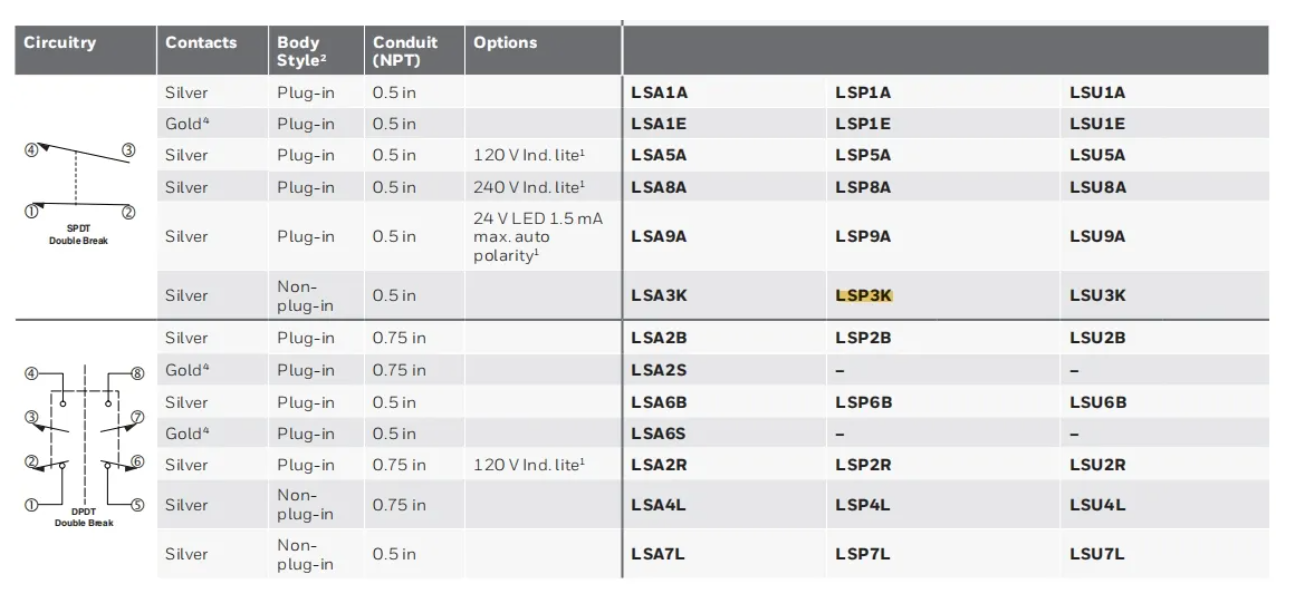The height and width of the screenshot is (589, 1290).
Task: Select the Contacts column header
Action: coord(201,43)
